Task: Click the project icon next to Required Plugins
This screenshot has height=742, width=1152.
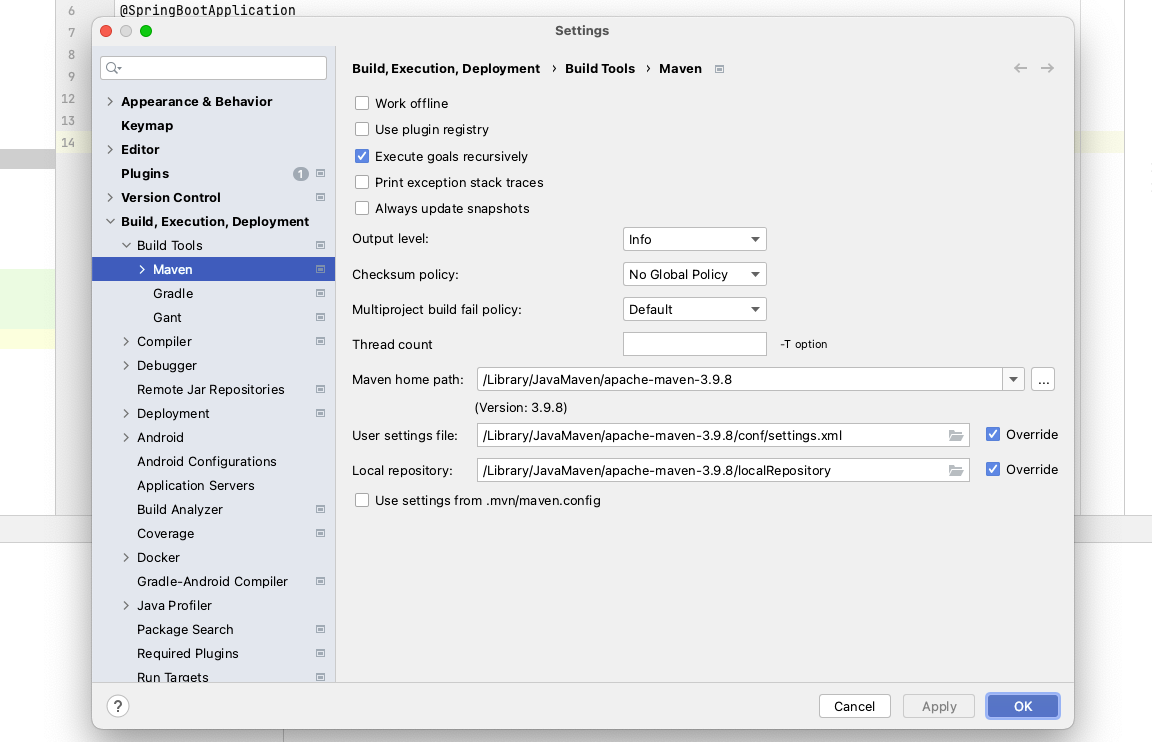Action: (320, 653)
